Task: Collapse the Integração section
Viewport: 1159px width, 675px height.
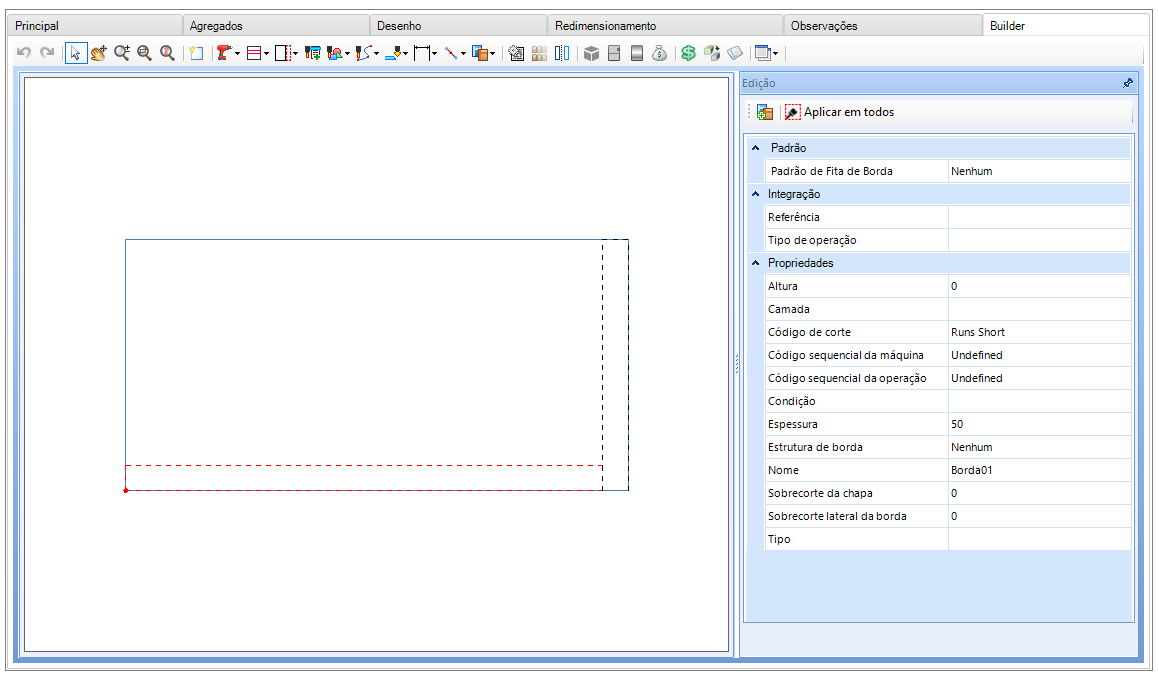Action: [755, 194]
